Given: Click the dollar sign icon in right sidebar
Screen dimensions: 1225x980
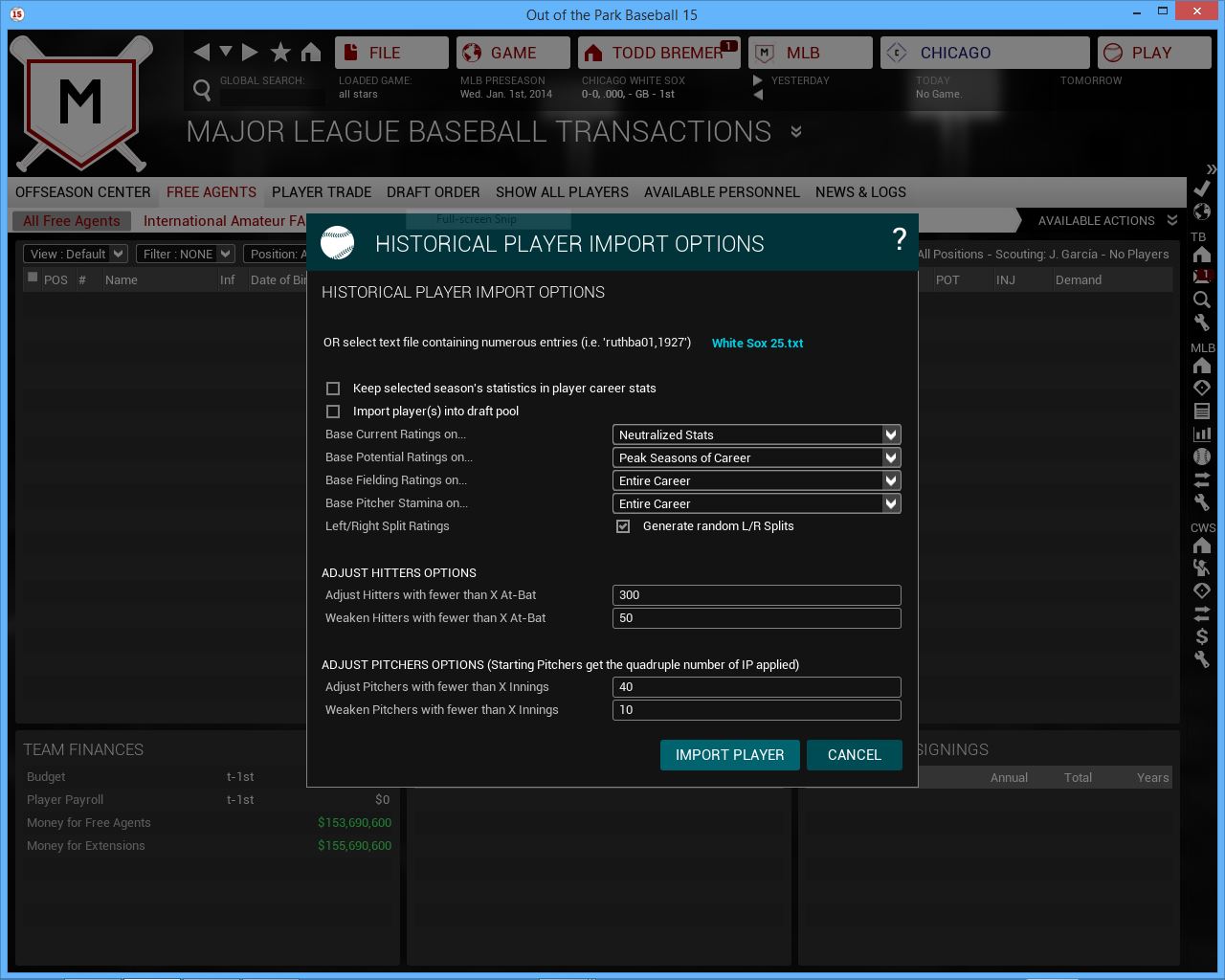Looking at the screenshot, I should pos(1202,636).
